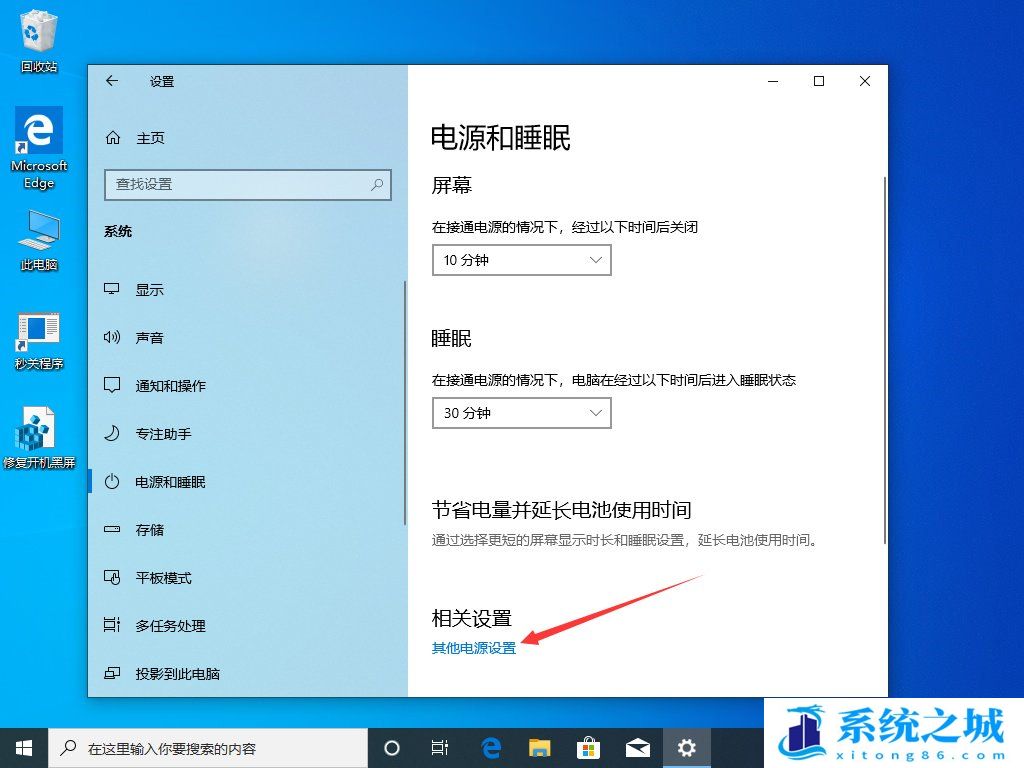
Task: Open the 存储 (Storage) settings page
Action: 150,529
